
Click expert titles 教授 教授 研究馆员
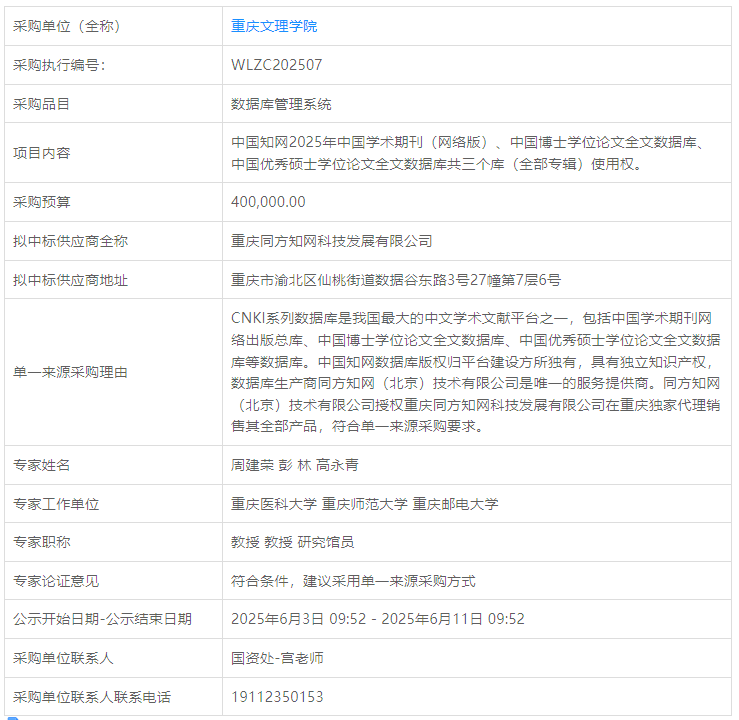tap(292, 542)
